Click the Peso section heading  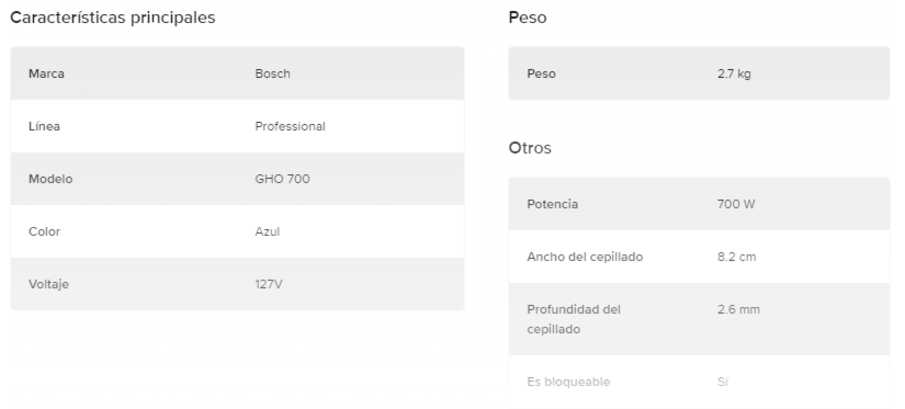tap(527, 18)
